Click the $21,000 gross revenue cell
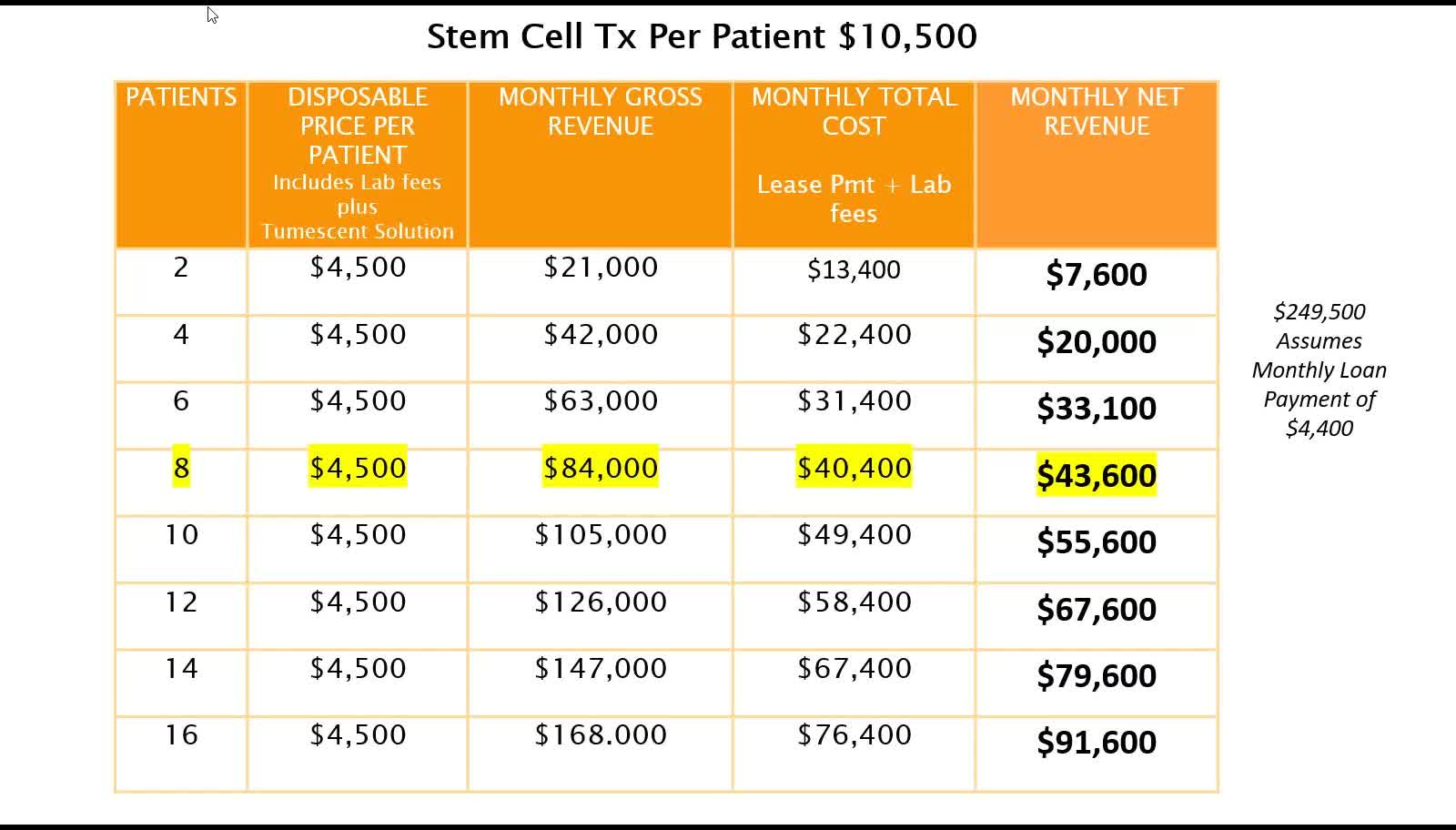The width and height of the screenshot is (1456, 830). (601, 268)
